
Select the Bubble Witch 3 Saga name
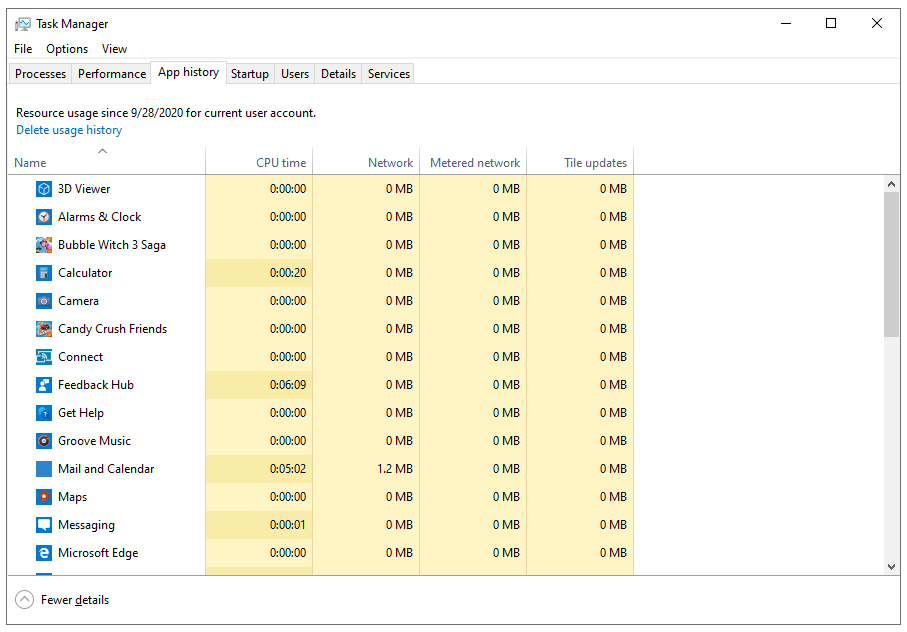coord(112,245)
